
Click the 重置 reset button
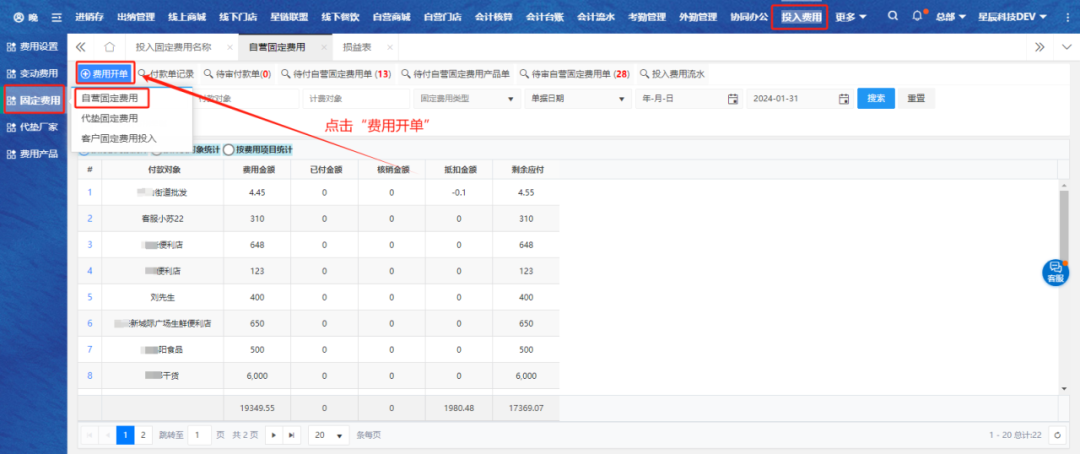tap(915, 98)
